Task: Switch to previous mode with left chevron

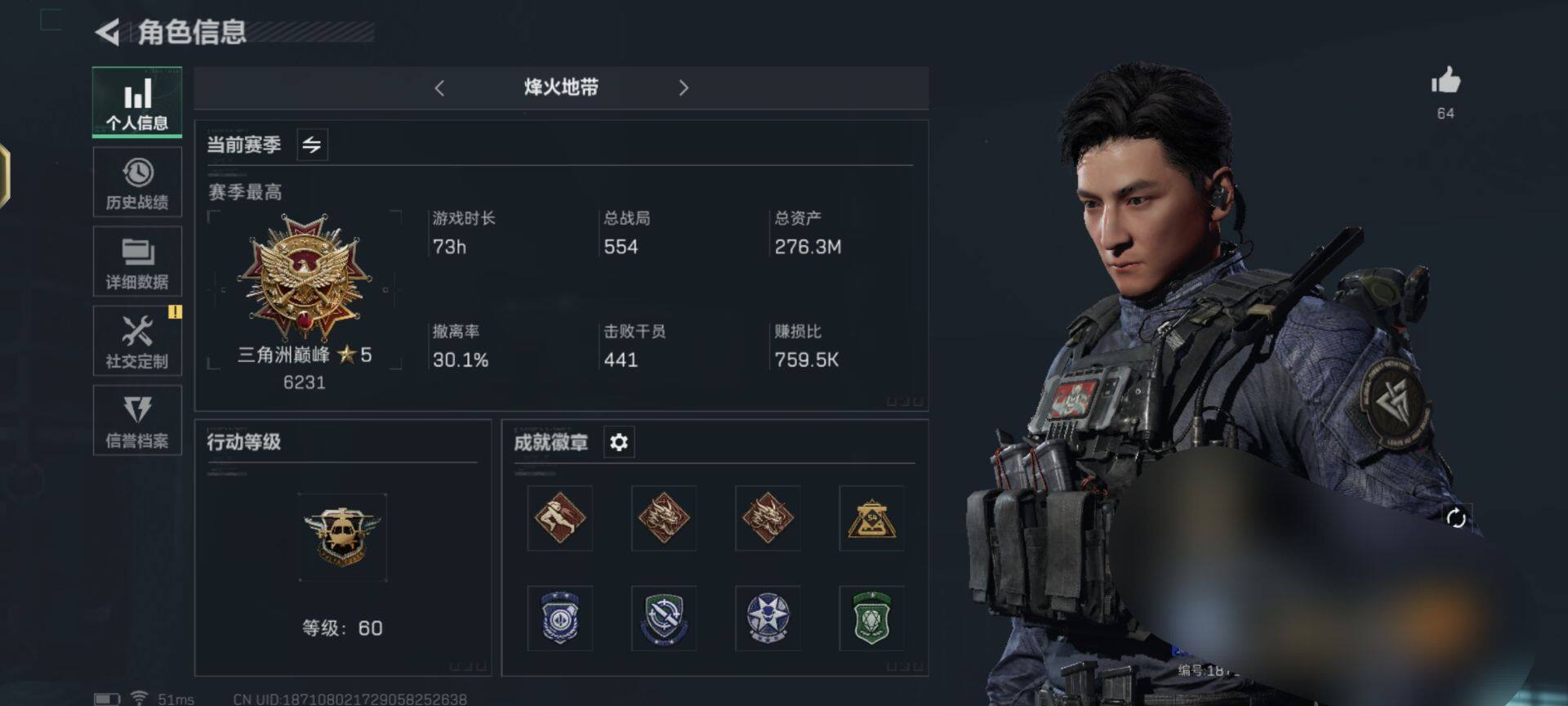Action: click(439, 88)
